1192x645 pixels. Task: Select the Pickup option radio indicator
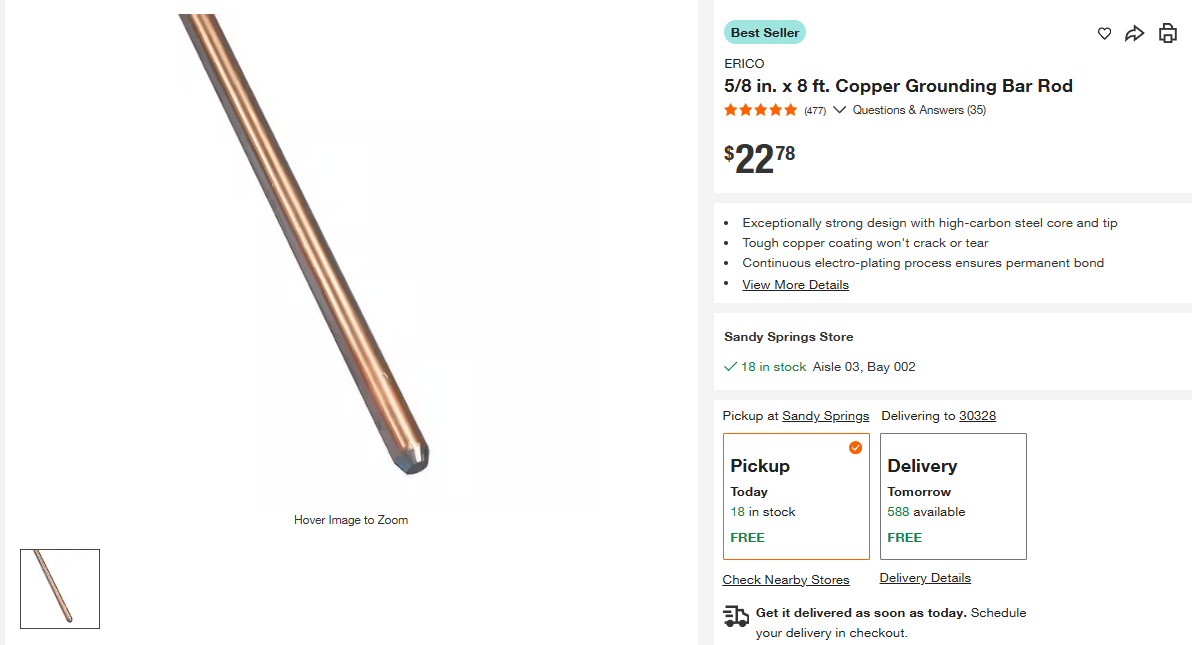coord(855,448)
